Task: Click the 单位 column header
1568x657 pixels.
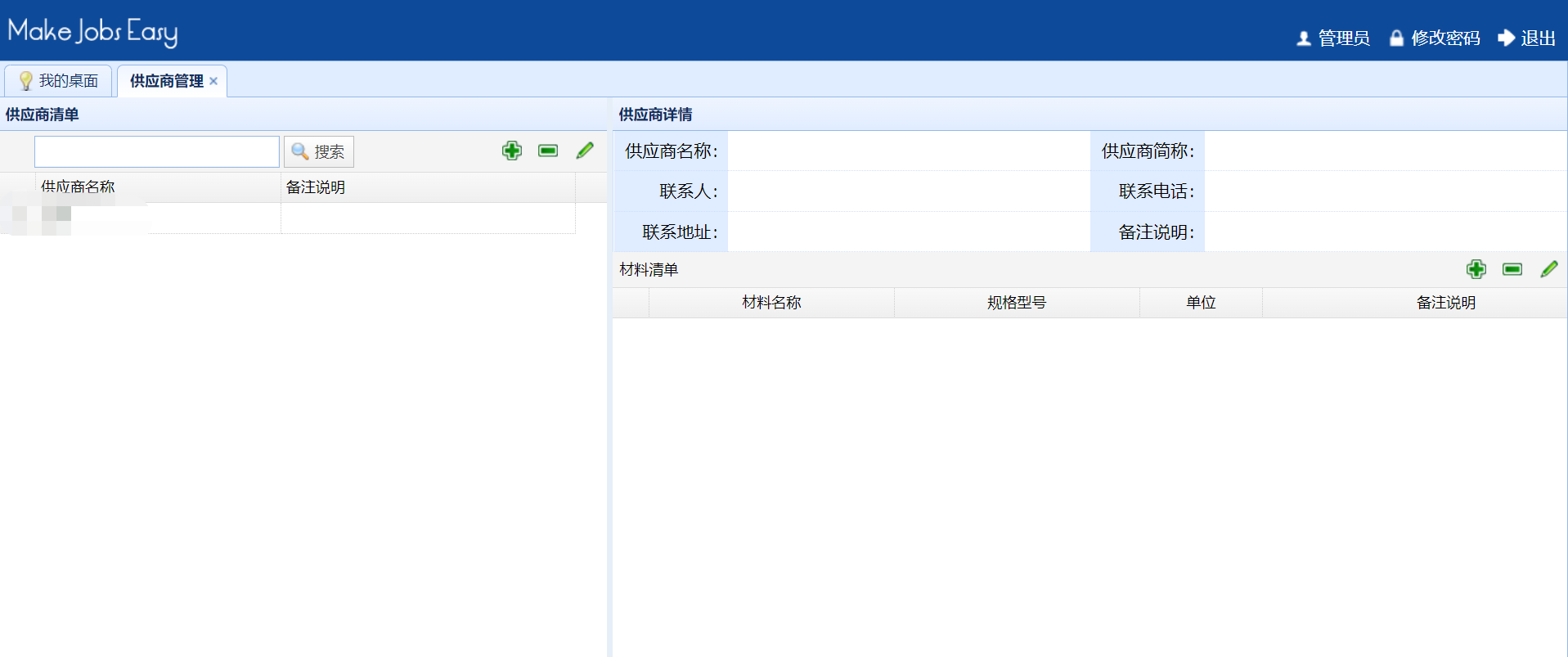Action: 1201,303
